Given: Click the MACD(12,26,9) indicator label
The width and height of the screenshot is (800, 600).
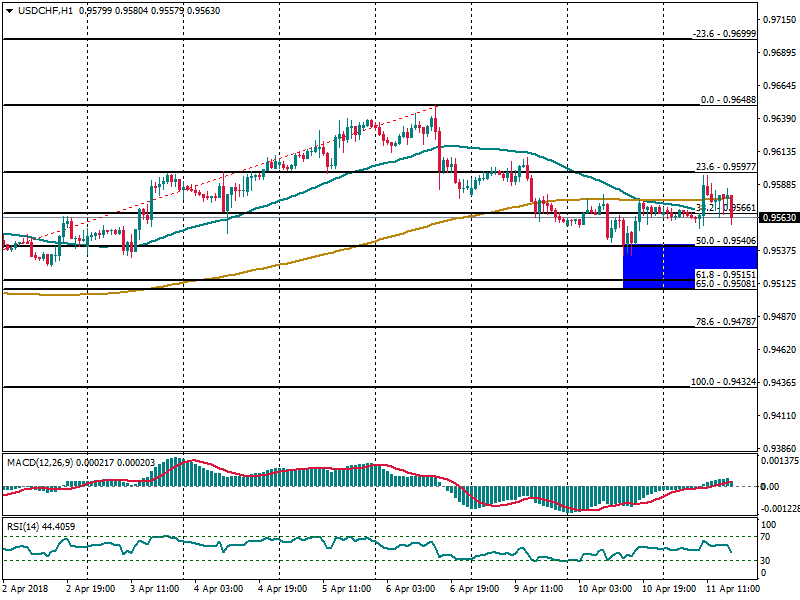Looking at the screenshot, I should pyautogui.click(x=38, y=462).
